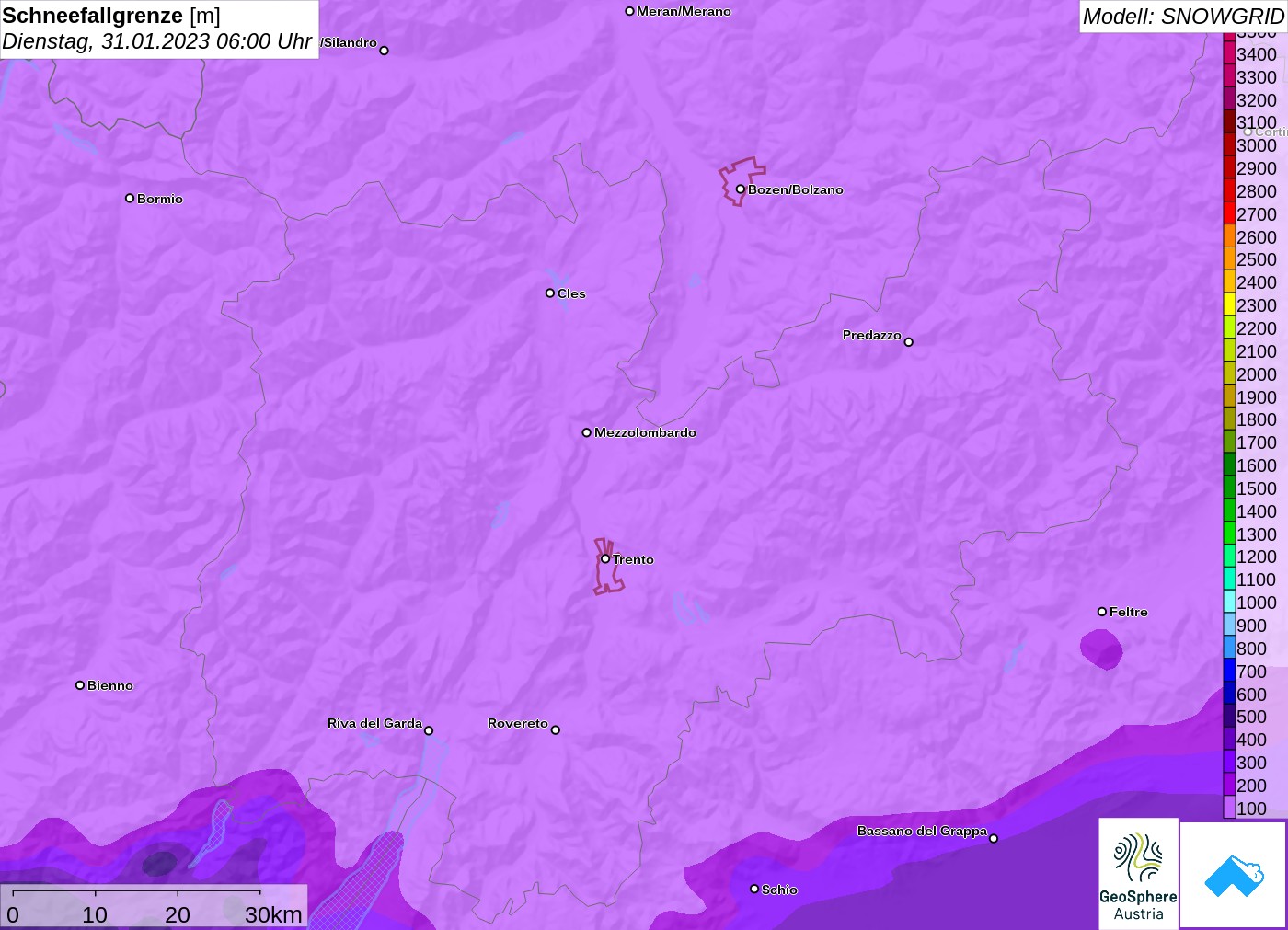Click the Schio location dot
This screenshot has width=1288, height=930.
coord(754,889)
